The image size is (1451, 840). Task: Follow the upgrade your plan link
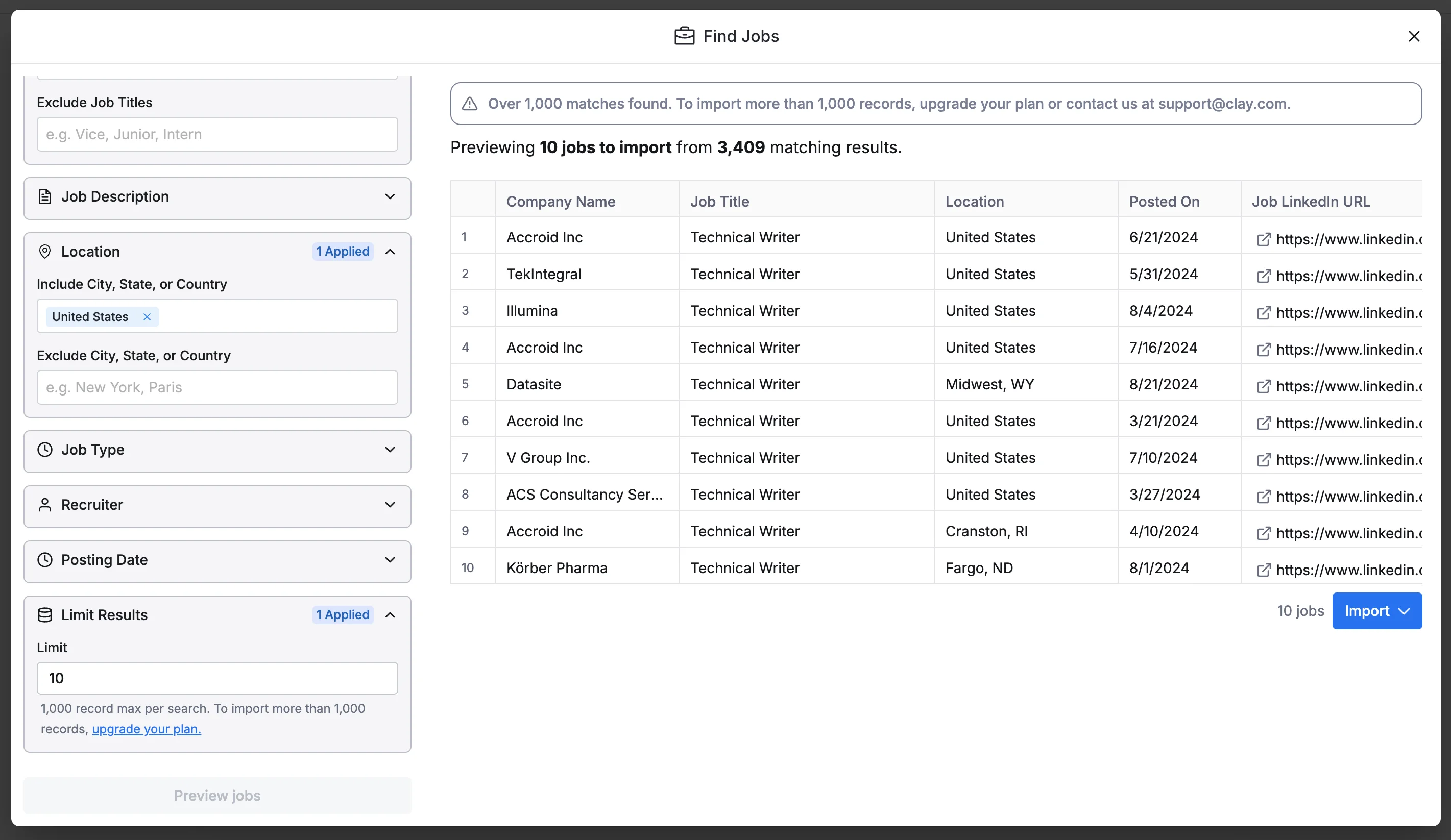click(146, 730)
